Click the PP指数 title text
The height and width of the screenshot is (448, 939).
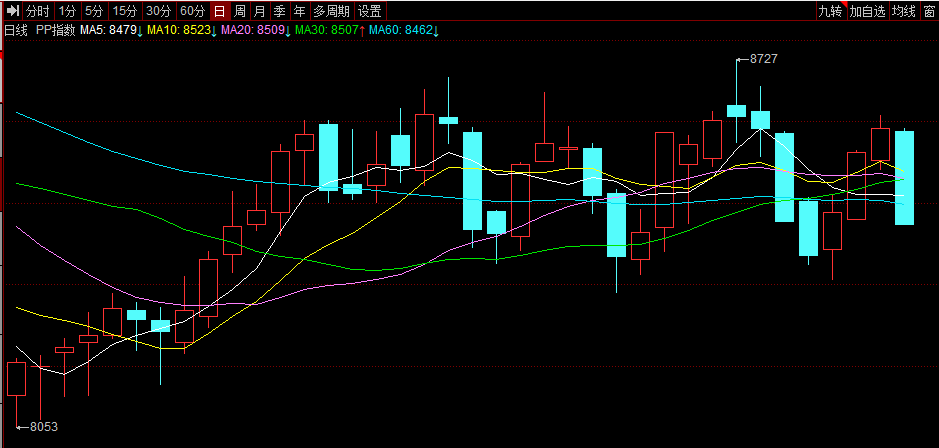click(56, 30)
